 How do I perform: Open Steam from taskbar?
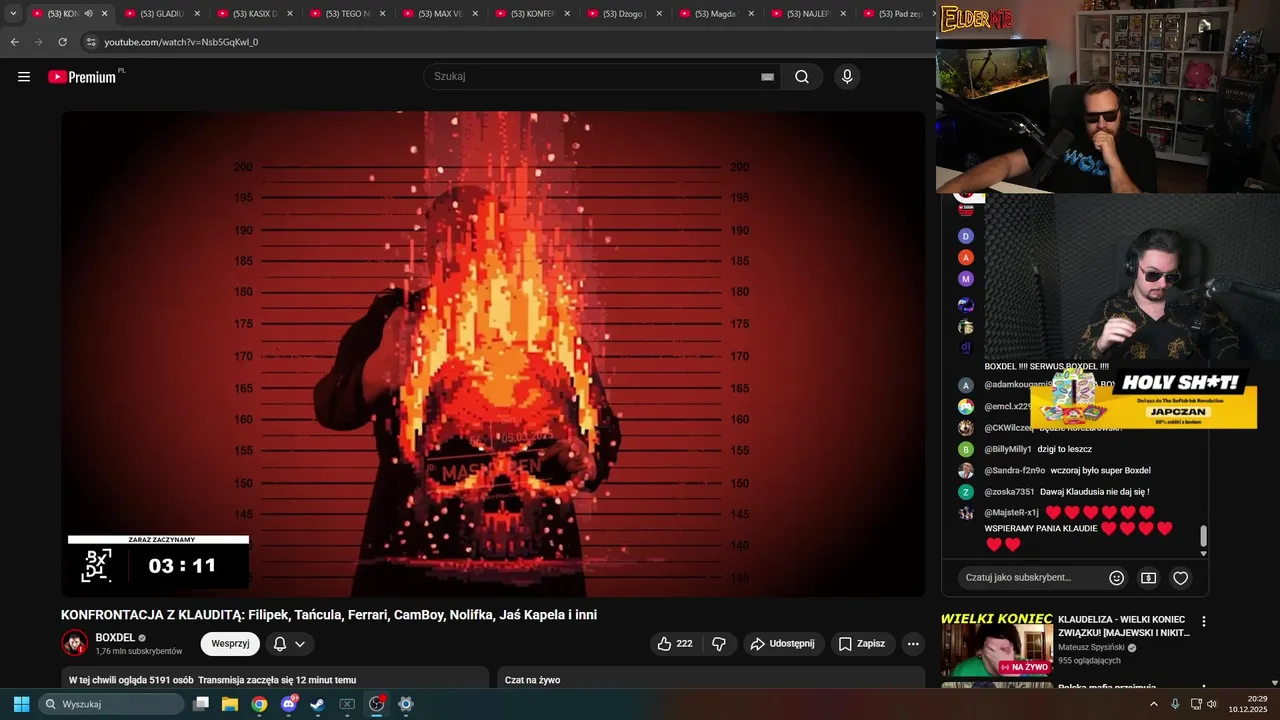(317, 704)
